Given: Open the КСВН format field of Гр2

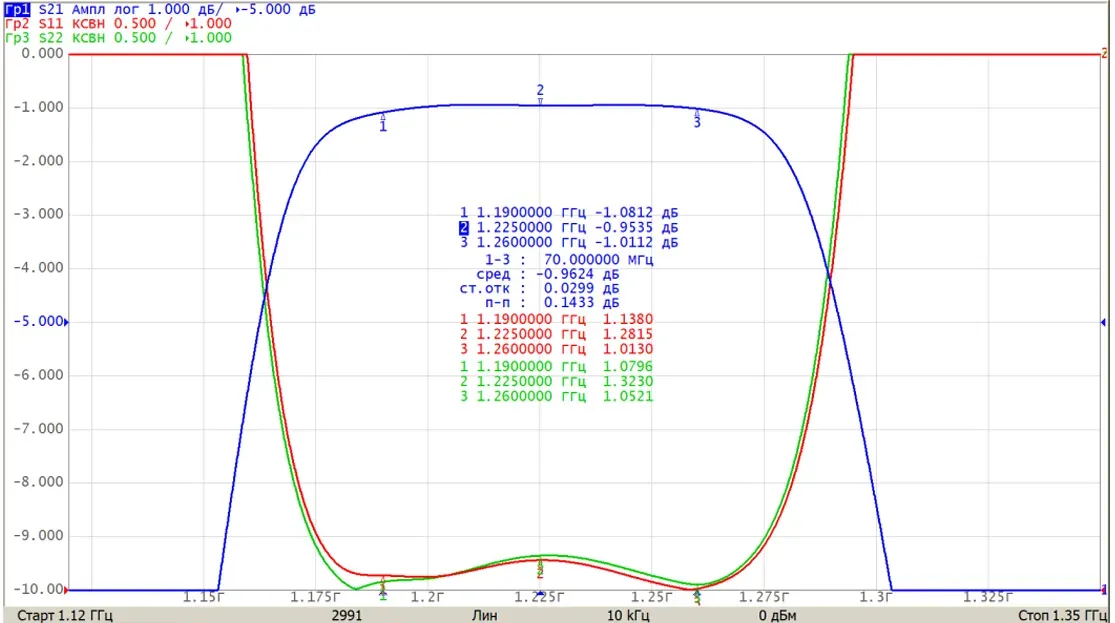Looking at the screenshot, I should [89, 23].
